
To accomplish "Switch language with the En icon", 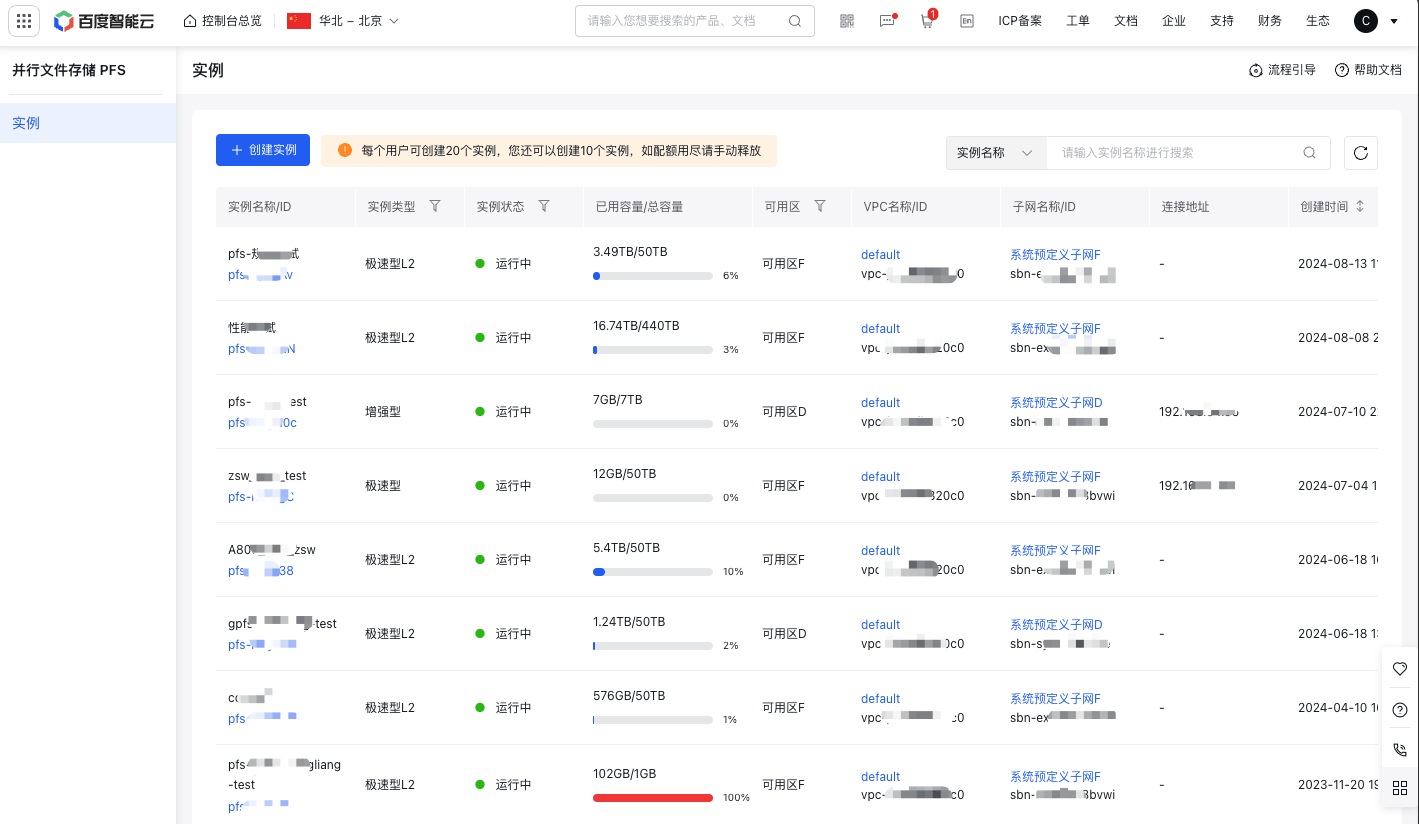I will [x=967, y=20].
